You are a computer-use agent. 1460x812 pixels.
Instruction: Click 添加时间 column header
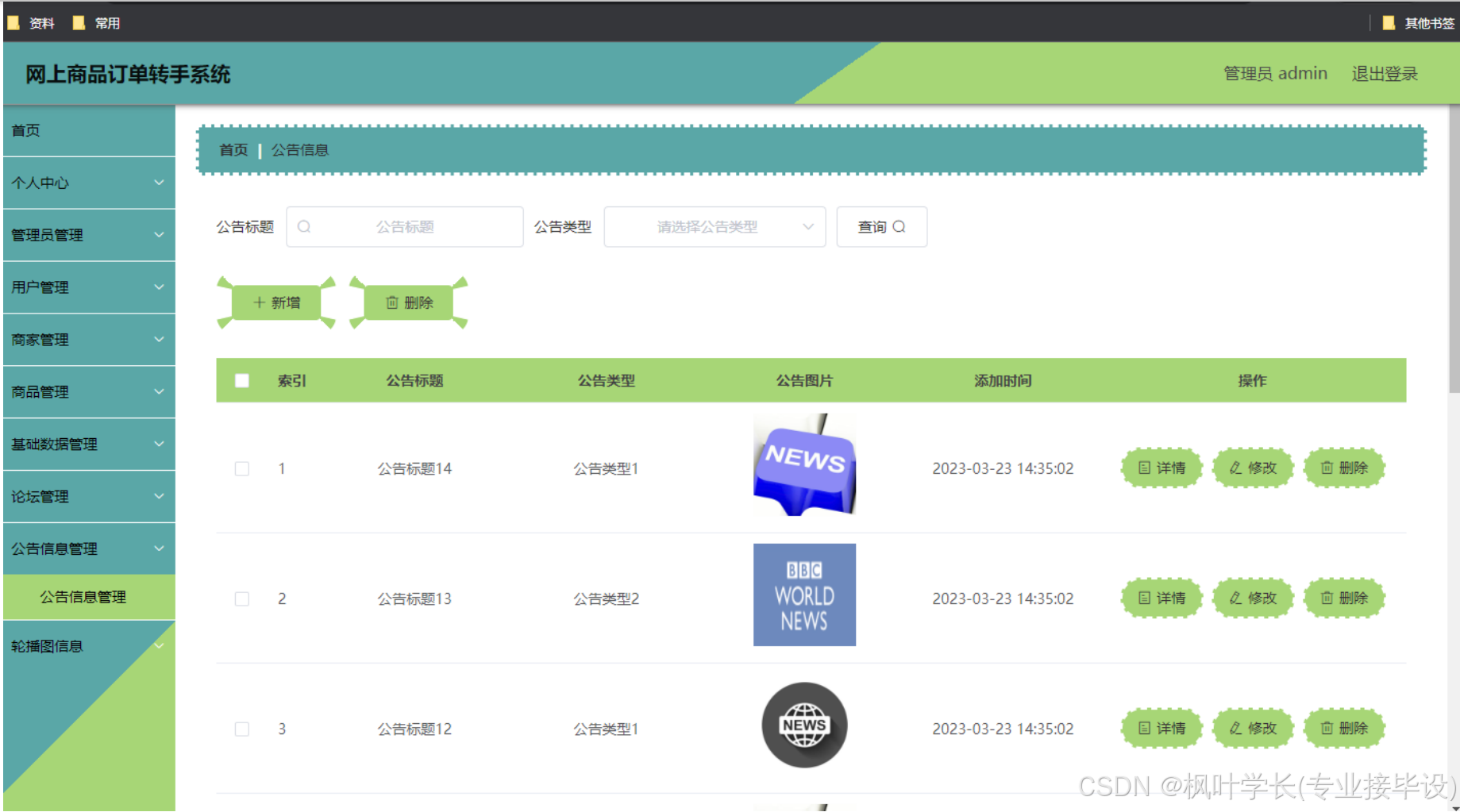(x=1003, y=381)
